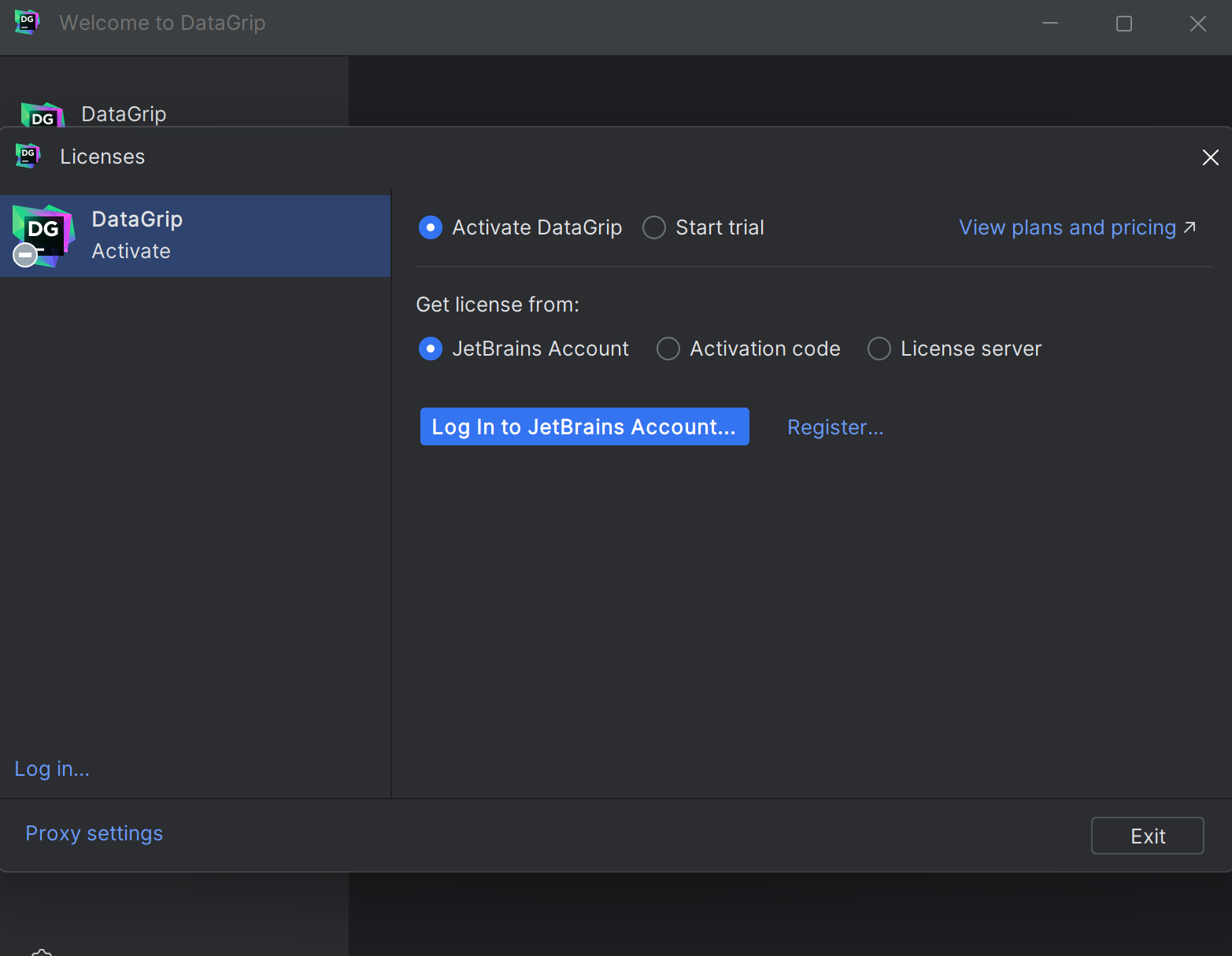Screen dimensions: 1232x956
Task: Click Log In to JetBrains Account button
Action: point(584,426)
